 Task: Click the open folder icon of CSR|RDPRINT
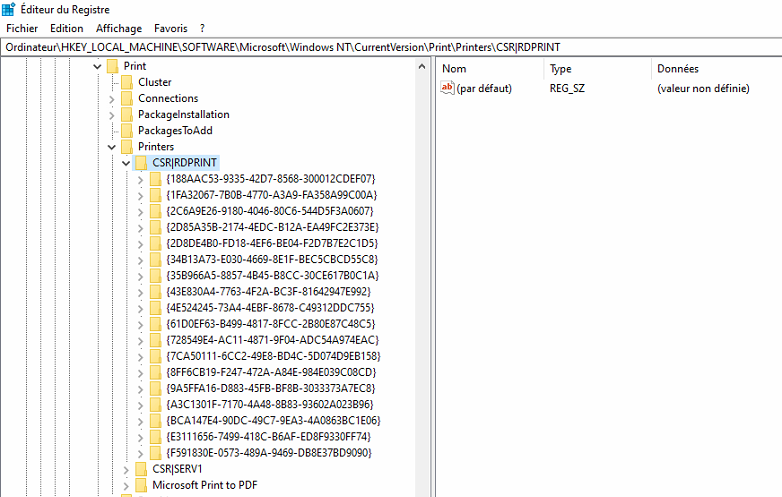point(141,162)
